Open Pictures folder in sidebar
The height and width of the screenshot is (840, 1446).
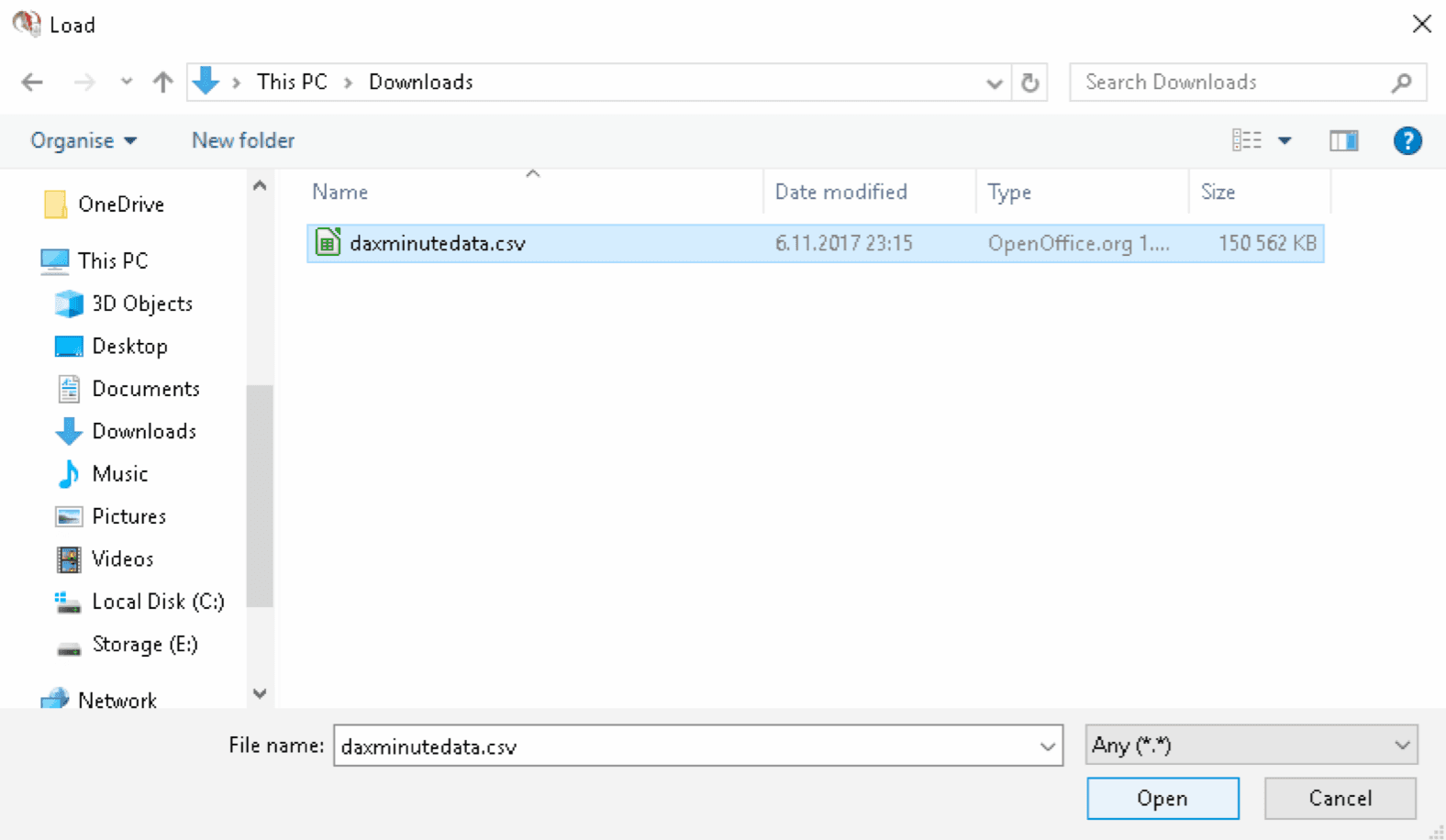tap(129, 516)
